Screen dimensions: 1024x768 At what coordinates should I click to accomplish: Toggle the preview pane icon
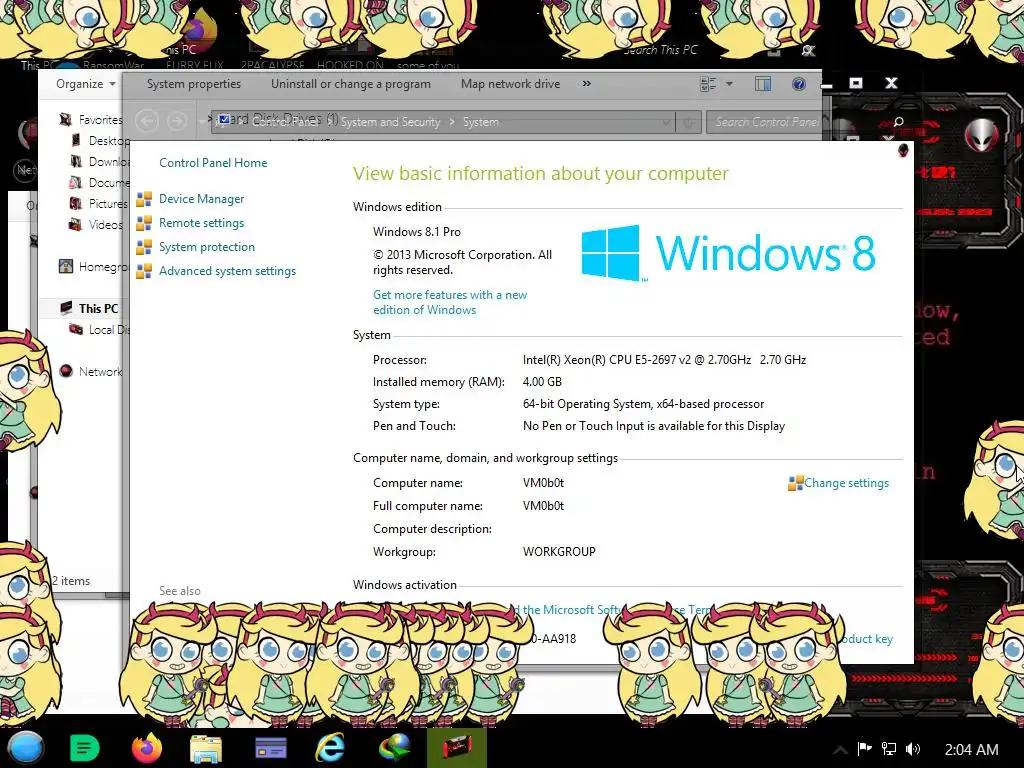763,84
